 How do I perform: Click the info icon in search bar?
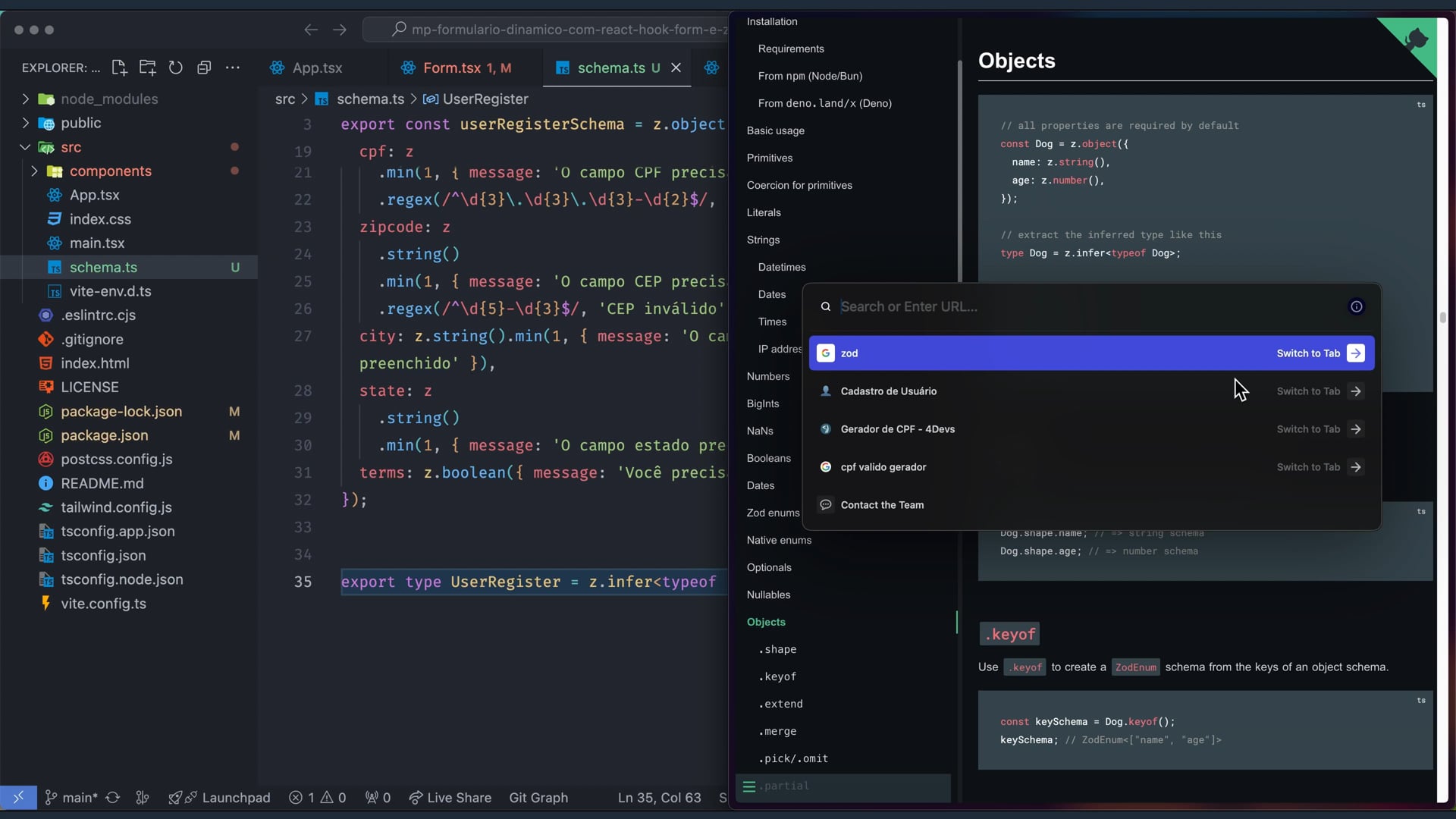(1356, 306)
